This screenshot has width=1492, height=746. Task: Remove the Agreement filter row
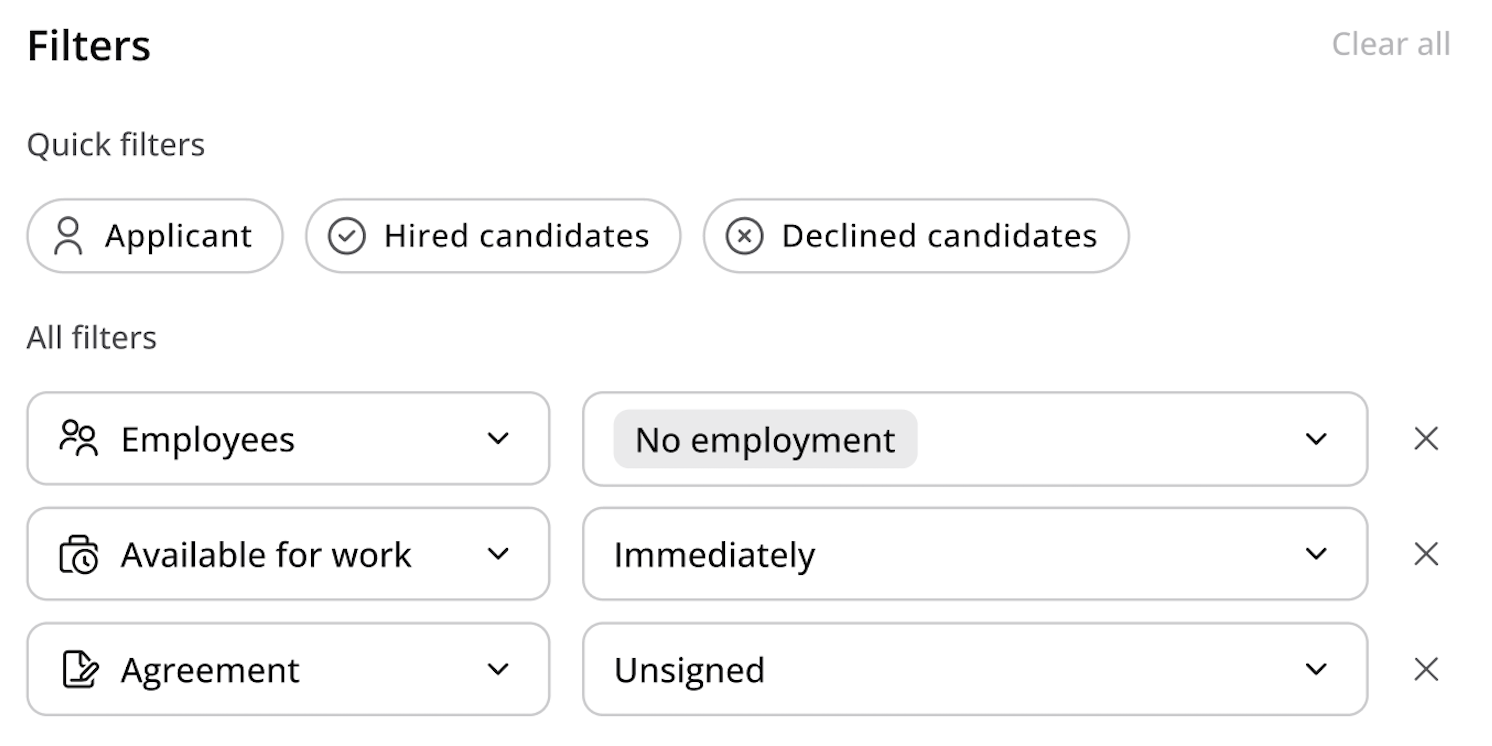coord(1426,669)
